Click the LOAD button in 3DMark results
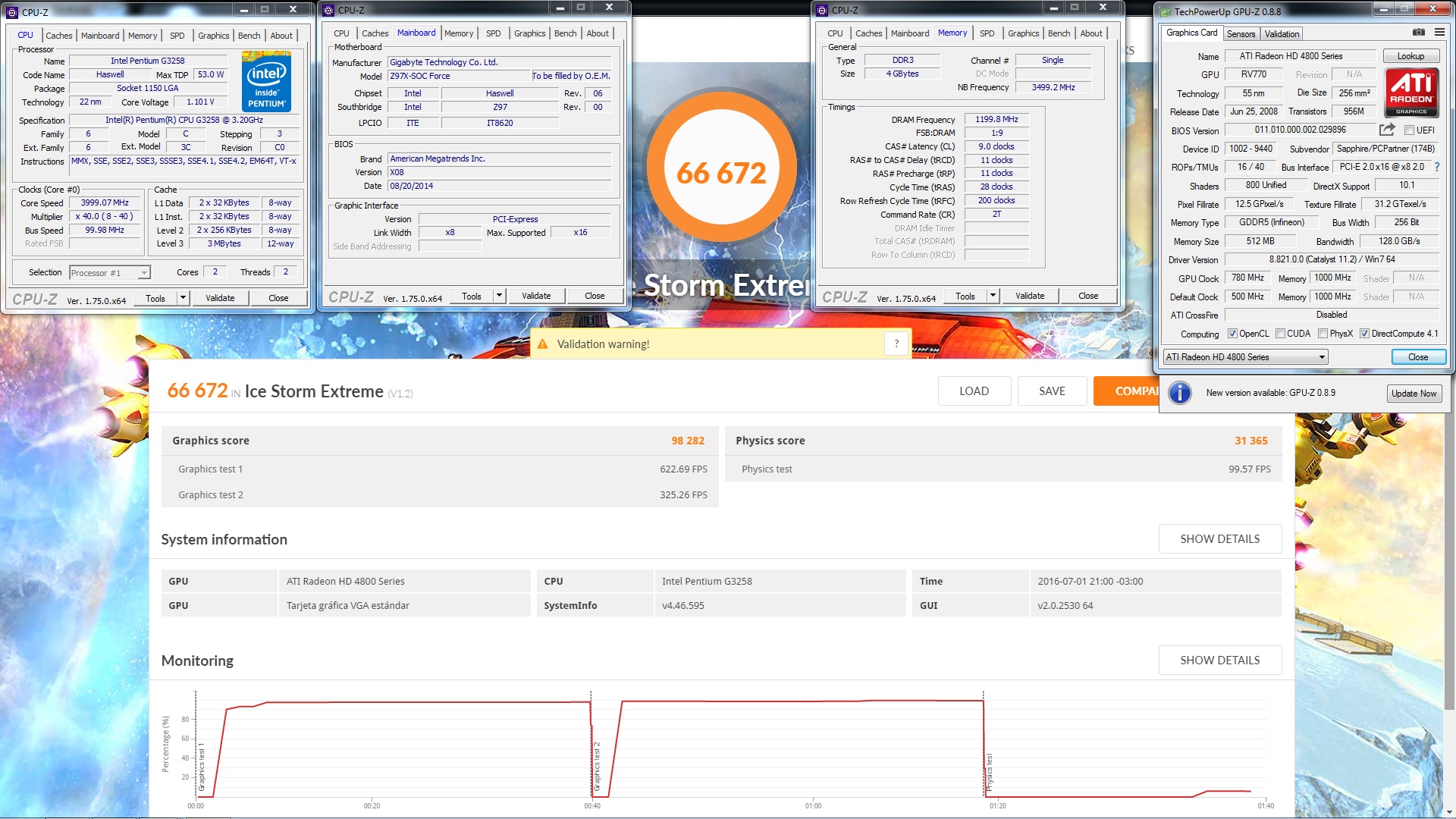Viewport: 1456px width, 819px height. tap(974, 391)
